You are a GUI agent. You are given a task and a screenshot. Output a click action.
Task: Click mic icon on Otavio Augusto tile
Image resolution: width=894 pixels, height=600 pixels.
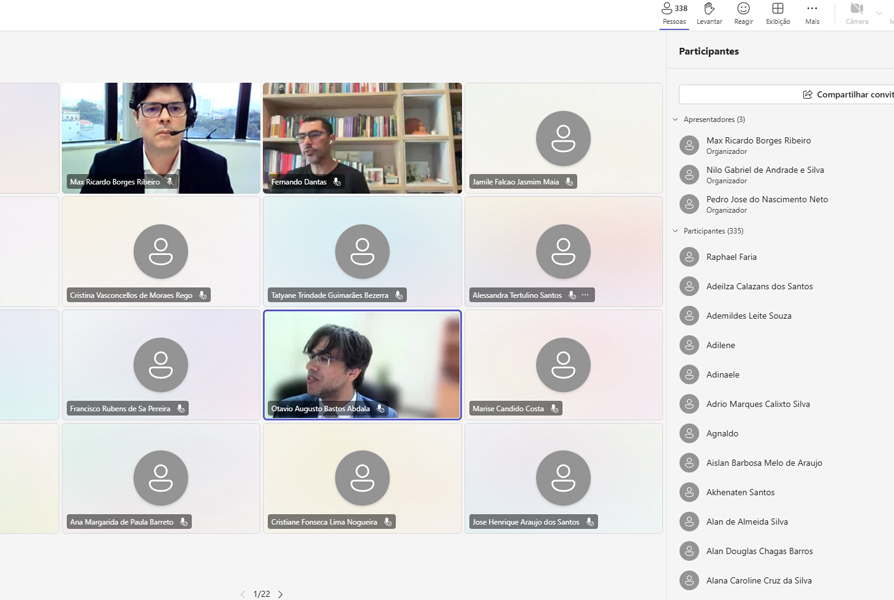point(380,408)
